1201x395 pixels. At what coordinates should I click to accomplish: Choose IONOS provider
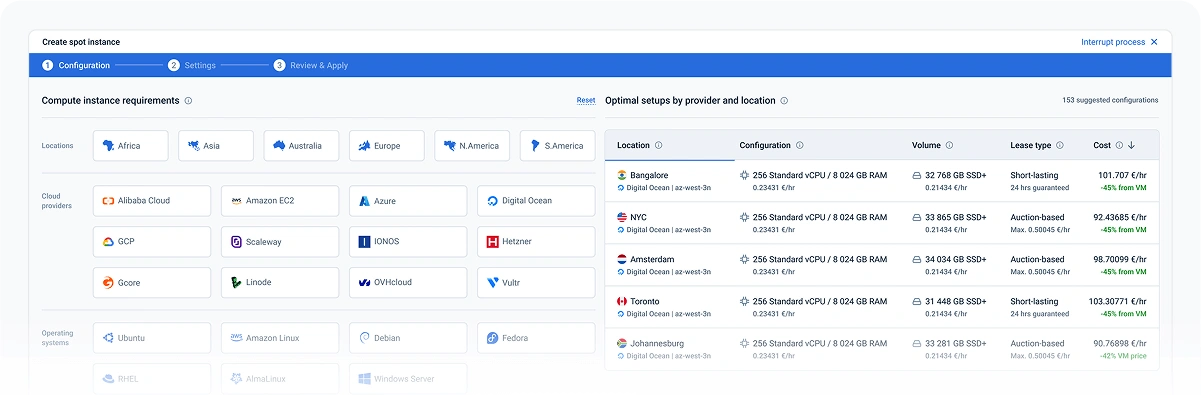click(408, 242)
